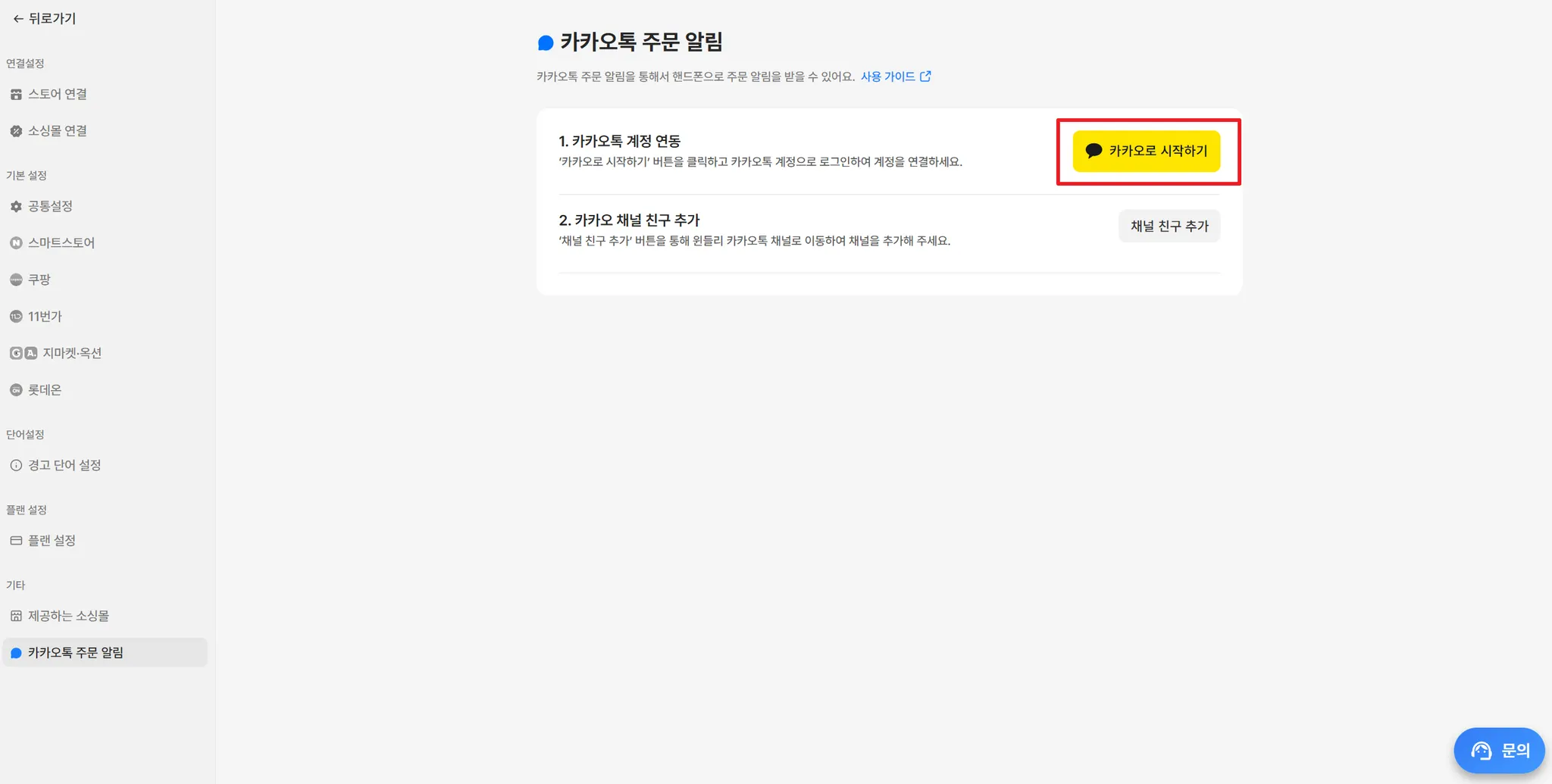The image size is (1552, 784).
Task: Click the 기타 section label
Action: coord(15,586)
